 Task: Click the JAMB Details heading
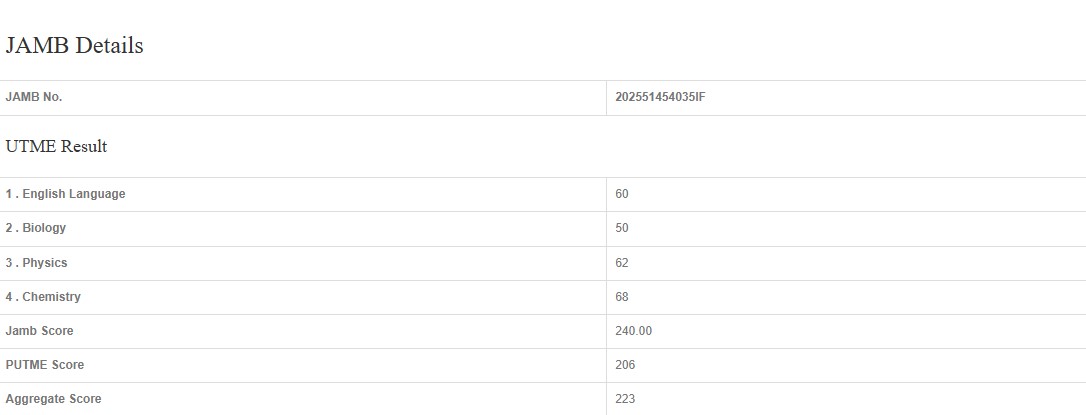click(x=75, y=46)
